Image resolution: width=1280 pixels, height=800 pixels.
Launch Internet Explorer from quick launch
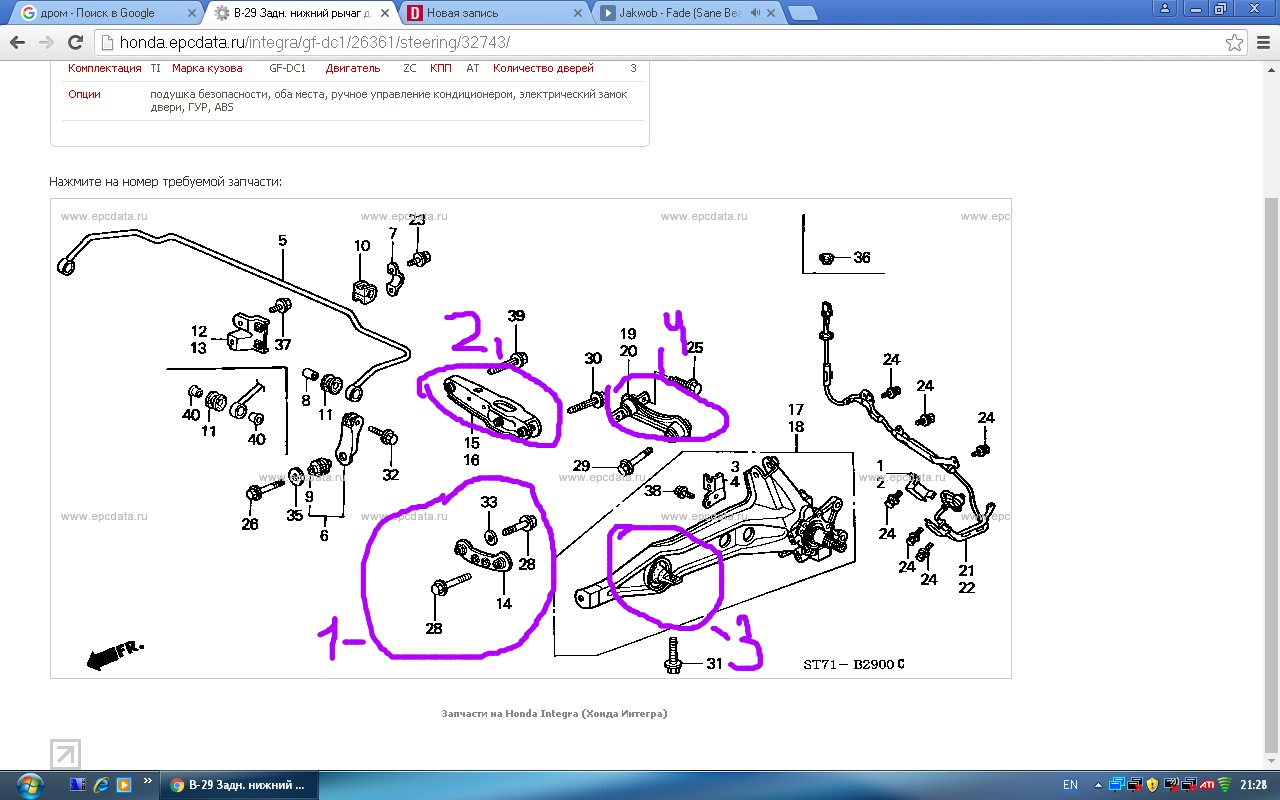coord(102,785)
